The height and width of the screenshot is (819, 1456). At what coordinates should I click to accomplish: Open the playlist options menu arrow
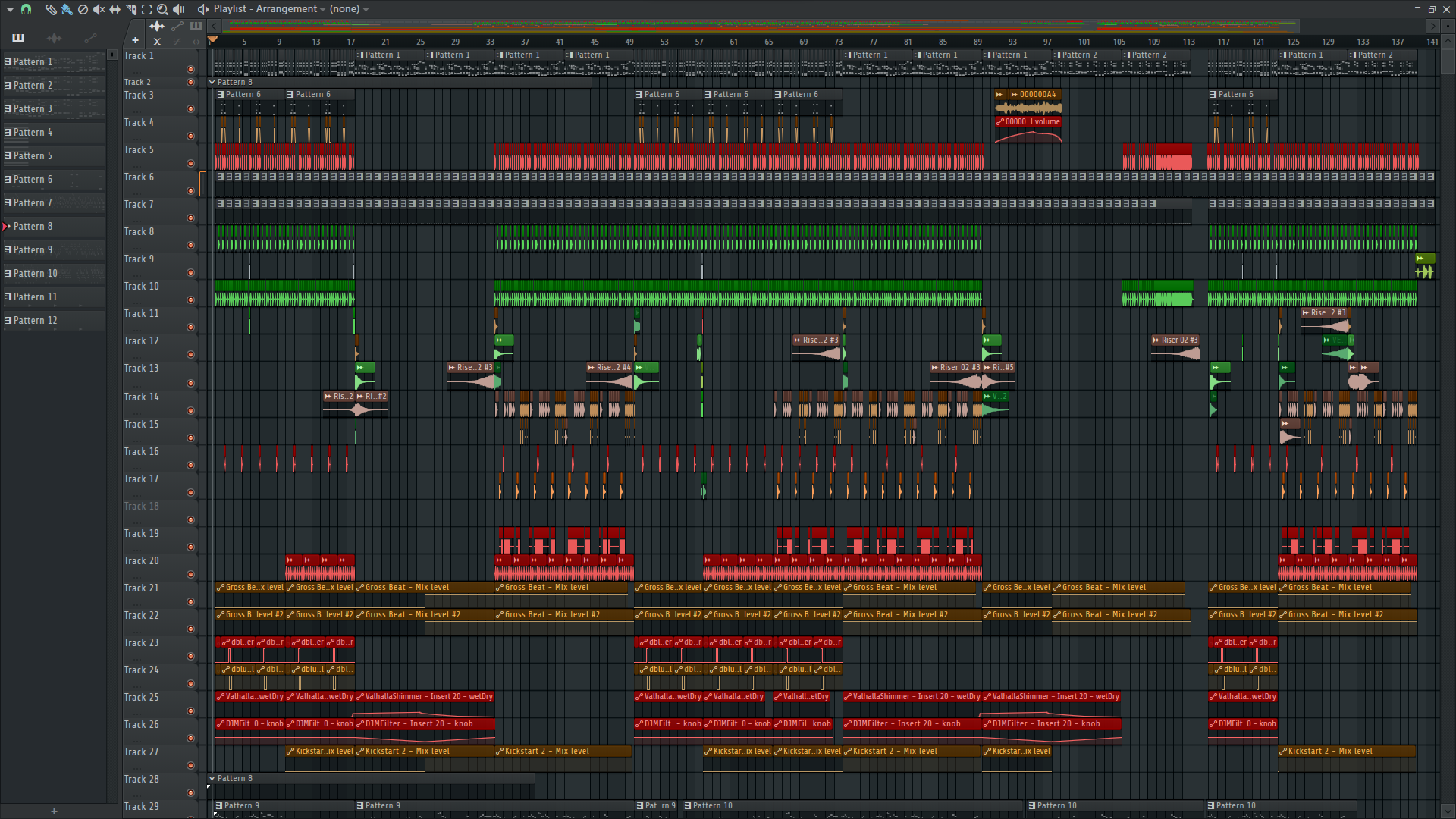10,9
